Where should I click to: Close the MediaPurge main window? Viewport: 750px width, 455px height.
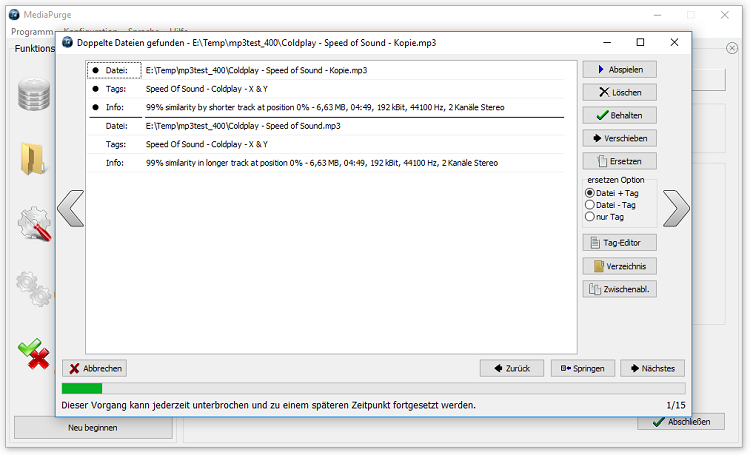coord(725,15)
